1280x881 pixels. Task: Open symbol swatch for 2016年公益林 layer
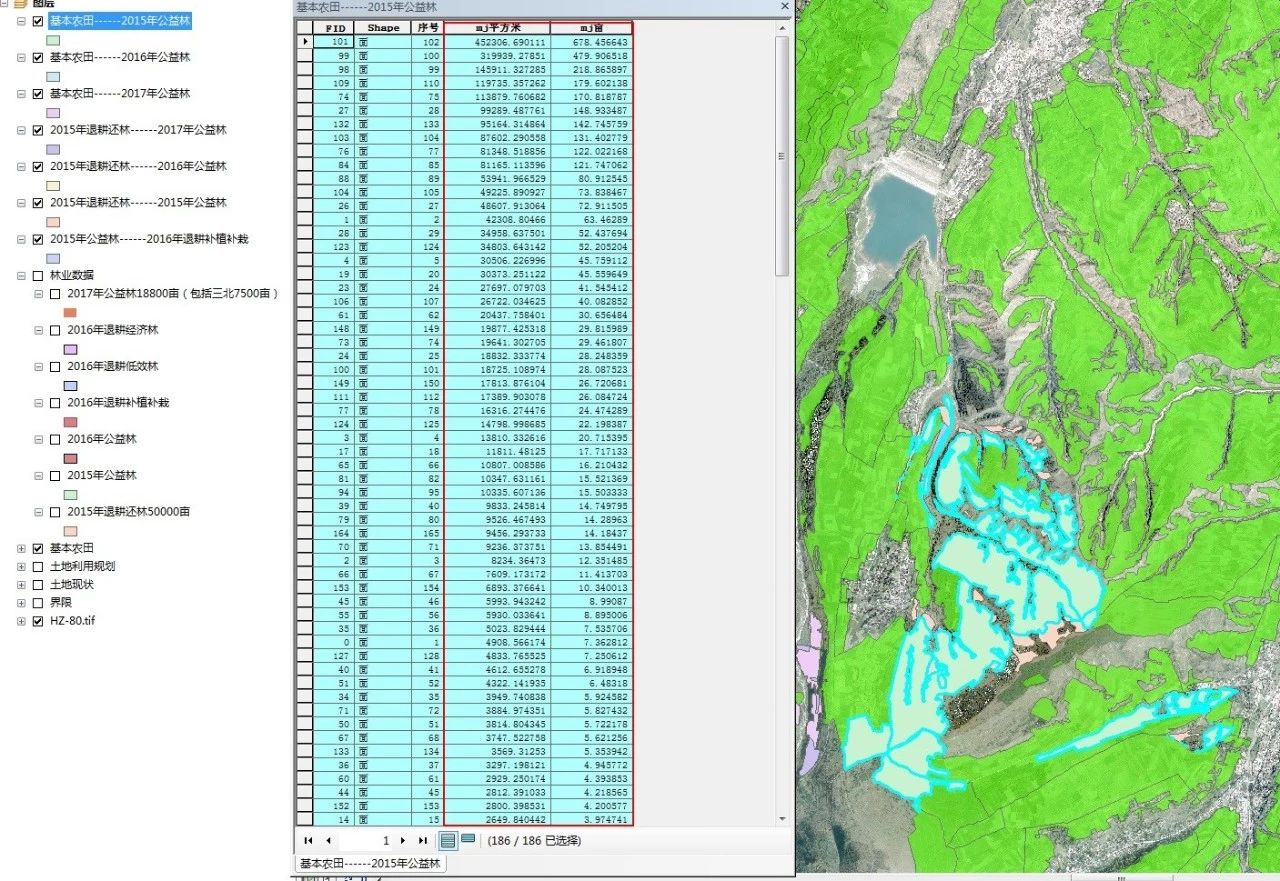tap(71, 458)
